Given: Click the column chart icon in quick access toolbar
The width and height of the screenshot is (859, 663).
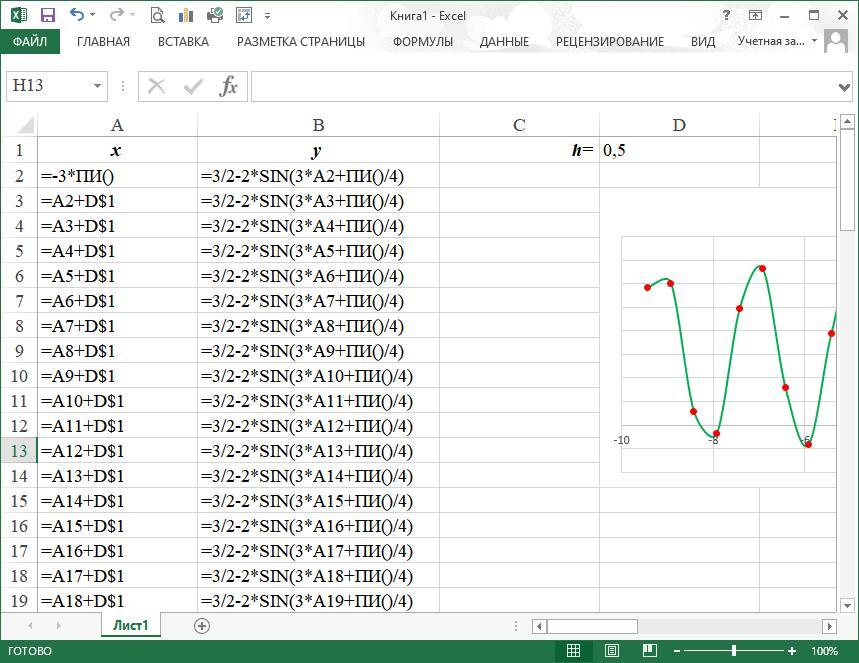Looking at the screenshot, I should (x=186, y=15).
